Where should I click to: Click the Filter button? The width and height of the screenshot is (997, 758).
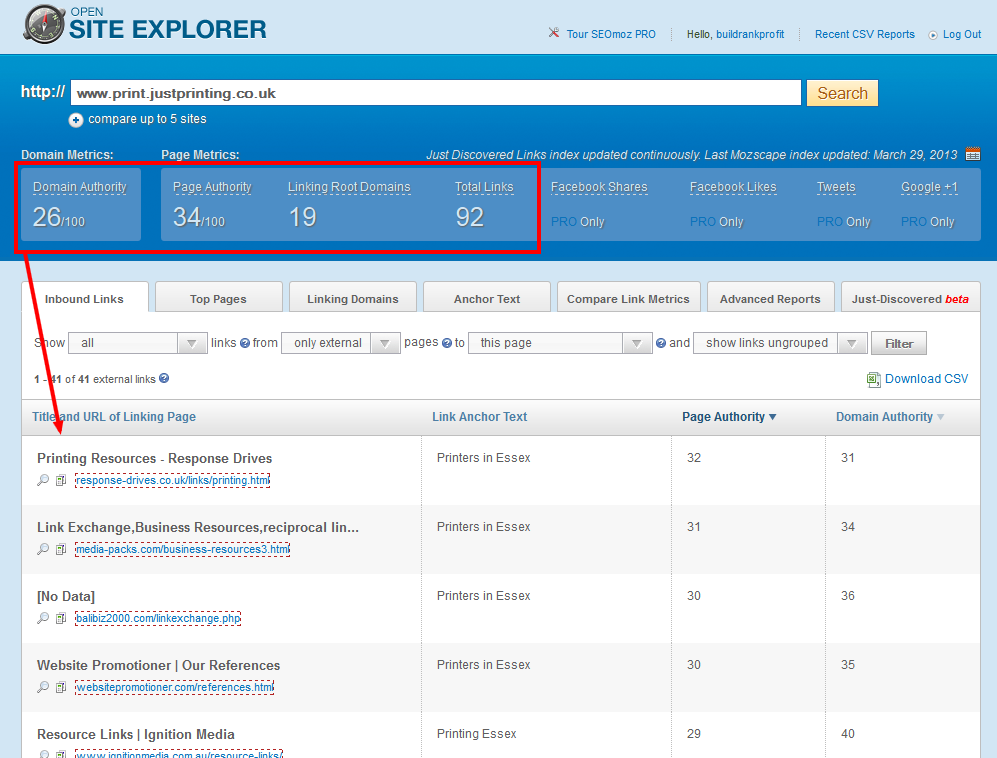[x=898, y=343]
